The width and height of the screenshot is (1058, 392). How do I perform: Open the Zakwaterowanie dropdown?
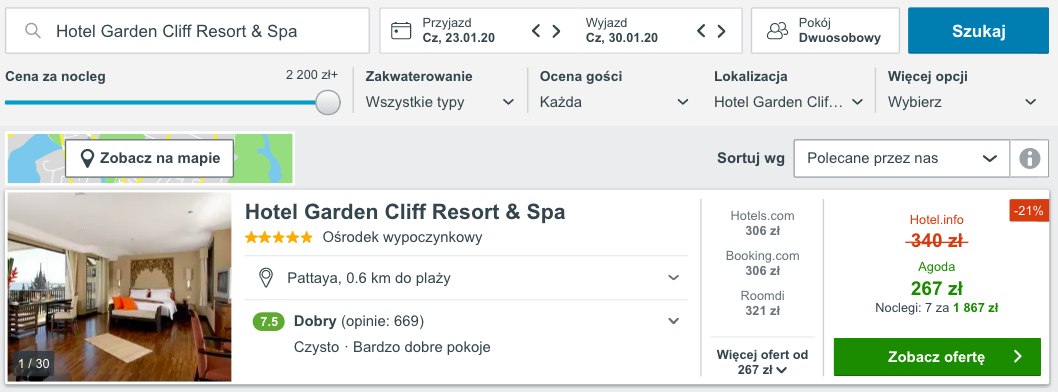click(x=441, y=103)
